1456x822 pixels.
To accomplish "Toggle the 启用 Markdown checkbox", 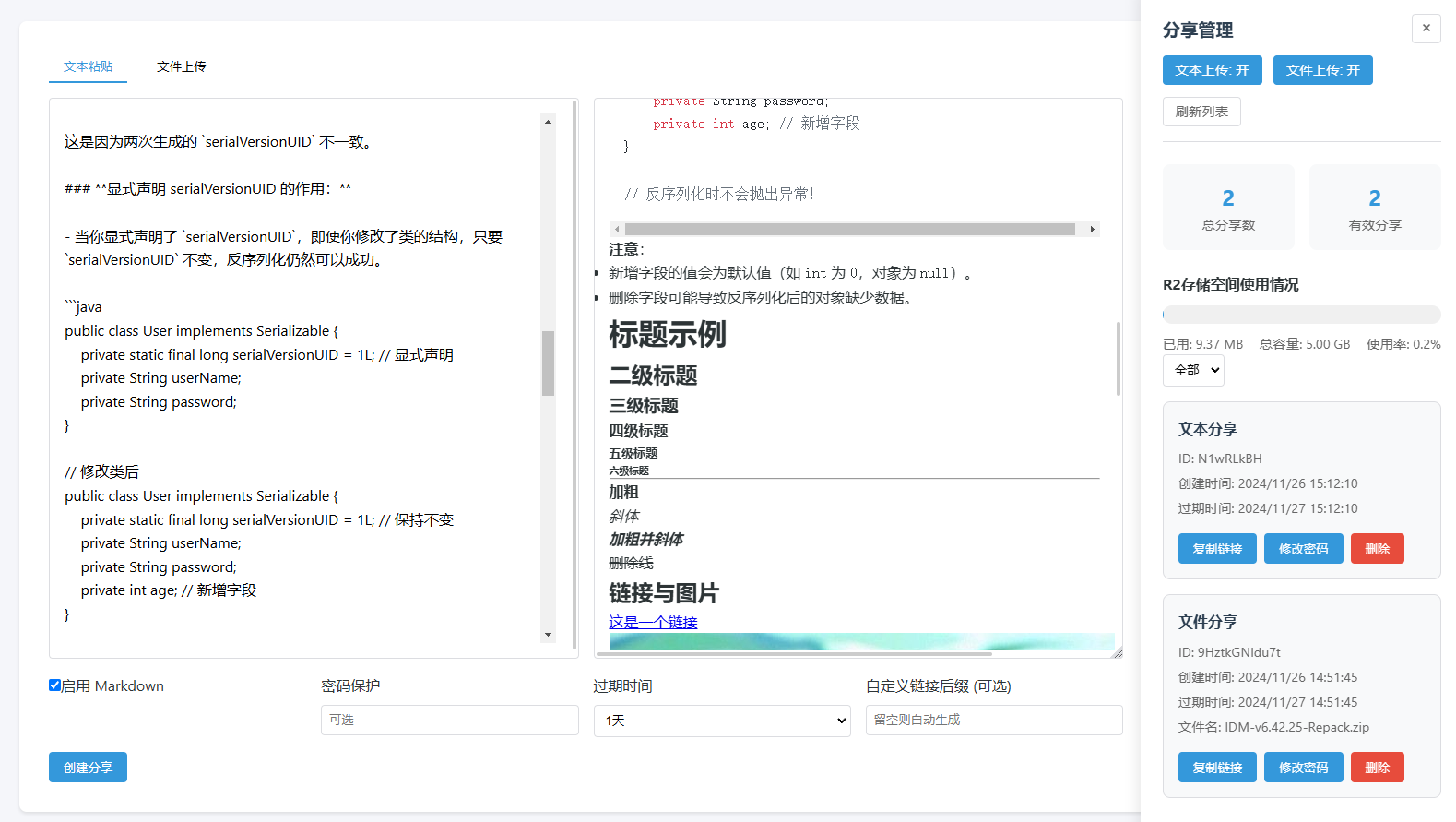I will tap(55, 685).
